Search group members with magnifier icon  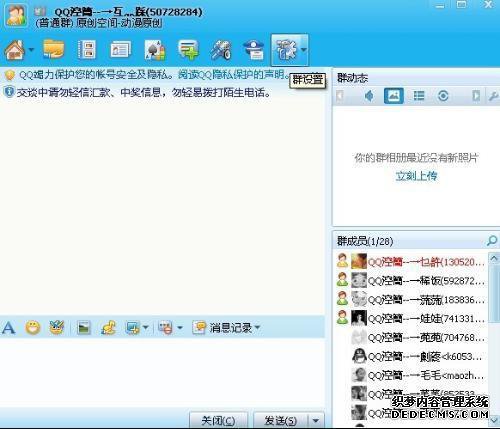tap(492, 240)
